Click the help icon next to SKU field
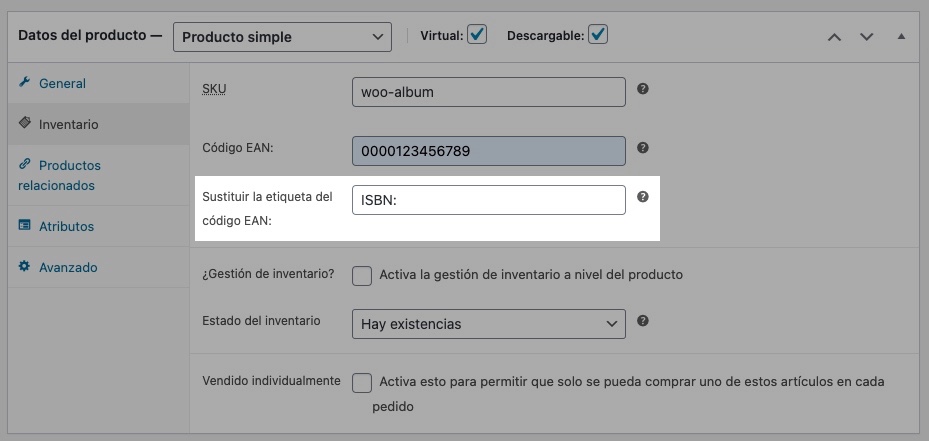 pyautogui.click(x=643, y=89)
